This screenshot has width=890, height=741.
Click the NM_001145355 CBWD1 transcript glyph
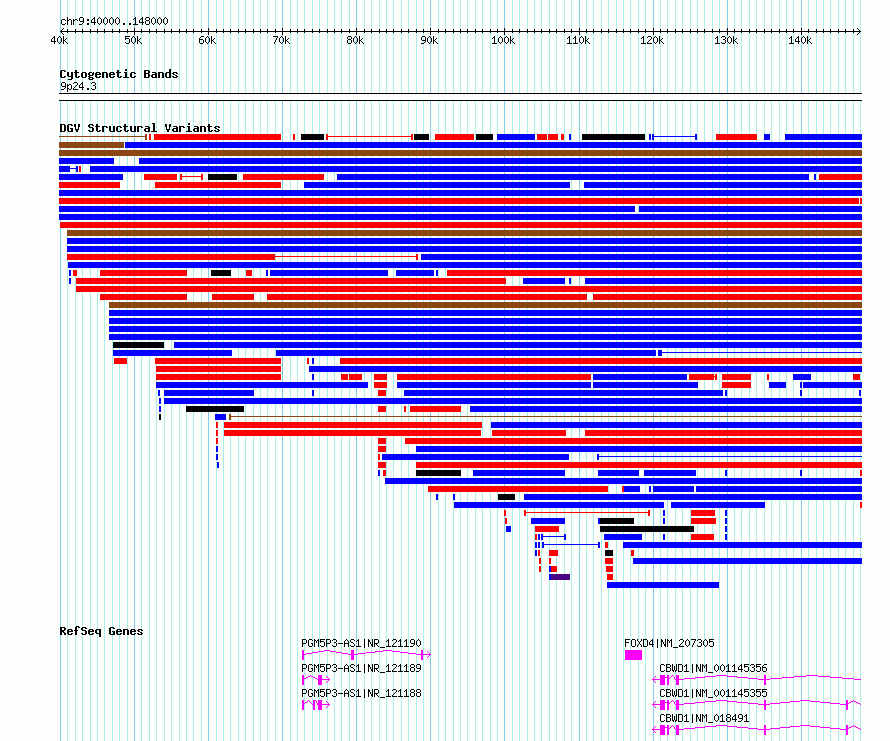757,705
